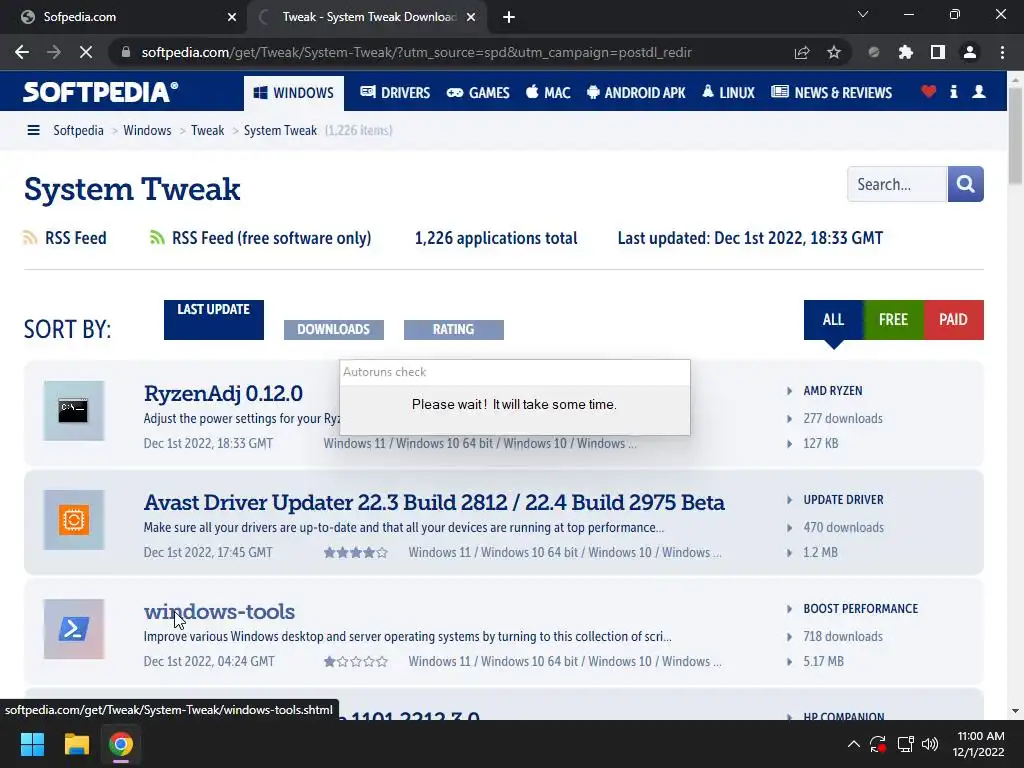Click the page vertical scrollbar thumb
This screenshot has width=1024, height=768.
[x=1015, y=136]
